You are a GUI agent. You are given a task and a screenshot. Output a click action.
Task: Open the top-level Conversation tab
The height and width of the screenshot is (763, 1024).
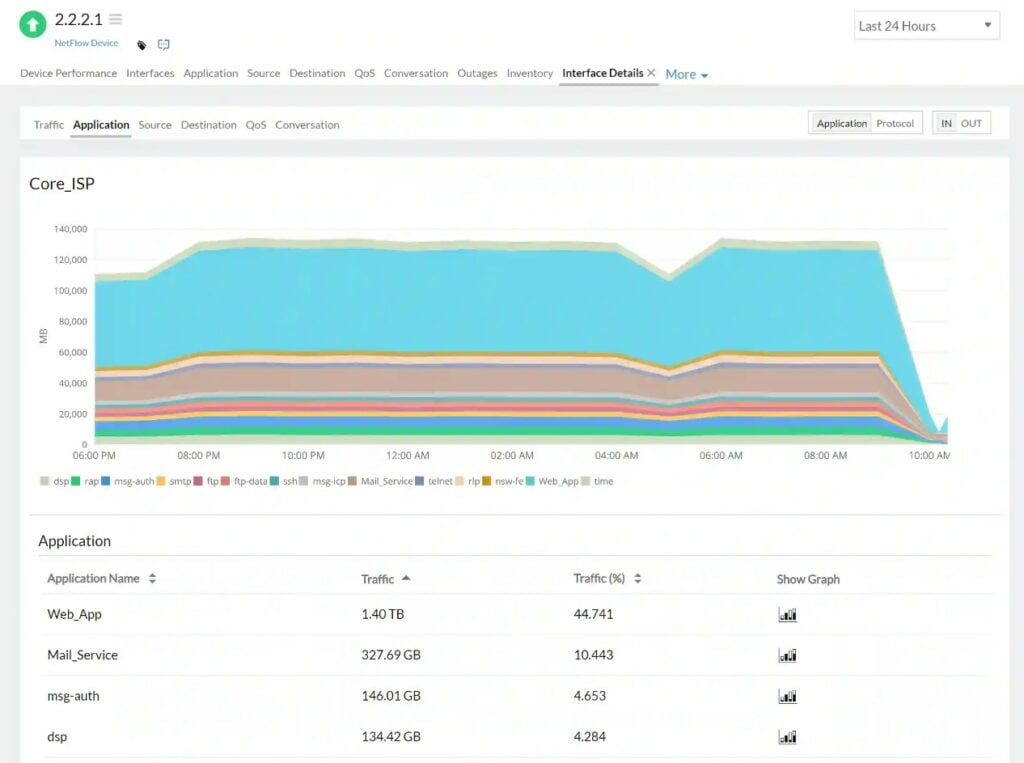coord(416,73)
